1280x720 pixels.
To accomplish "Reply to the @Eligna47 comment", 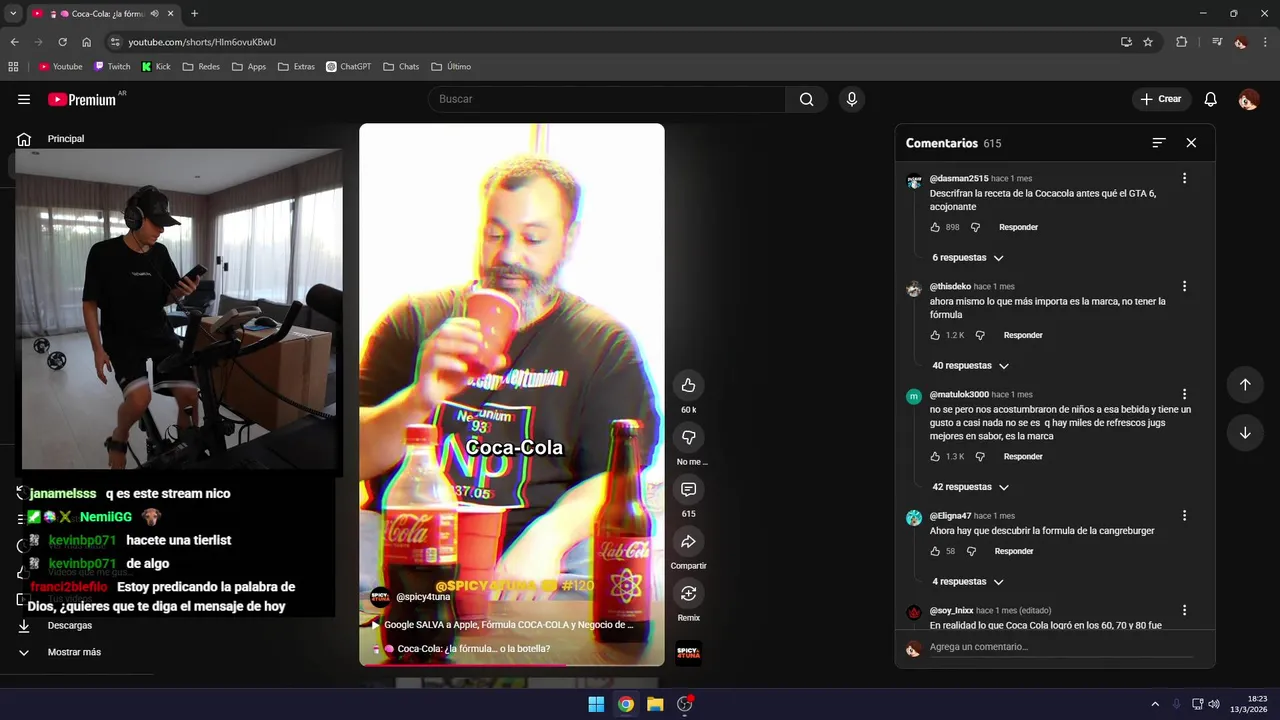I will pyautogui.click(x=1014, y=551).
